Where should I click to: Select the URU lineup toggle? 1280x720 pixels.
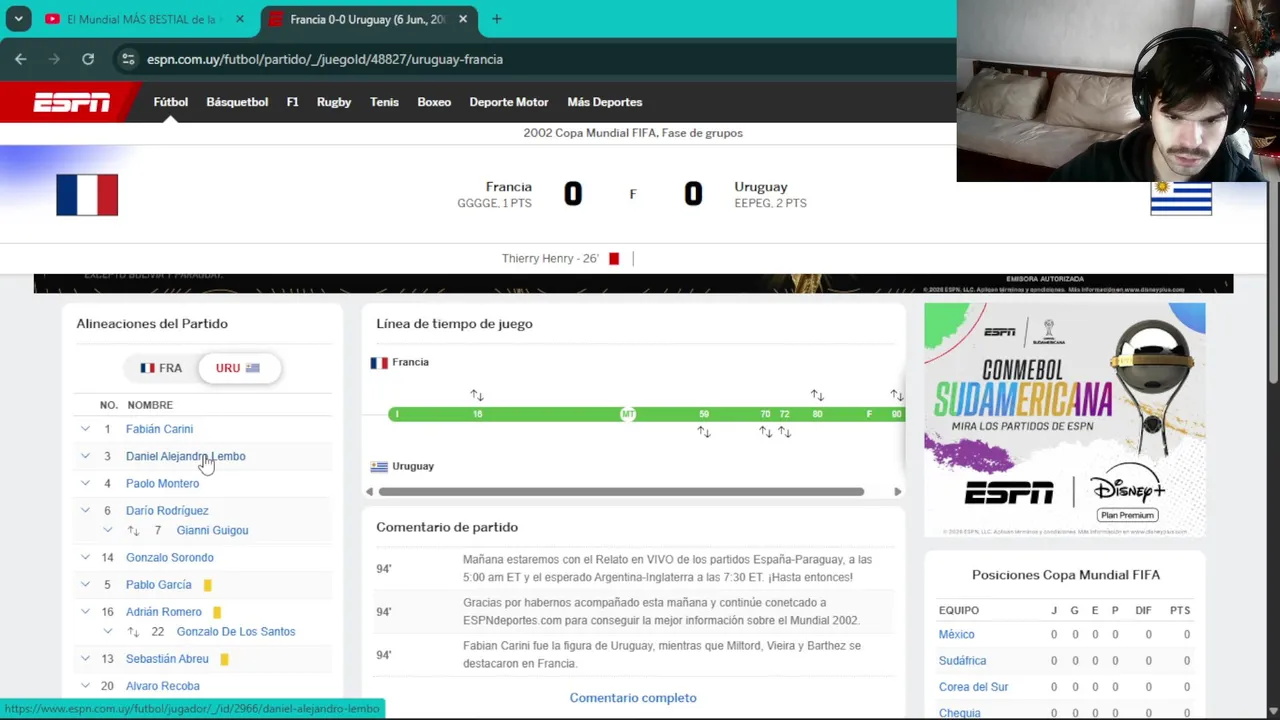pyautogui.click(x=238, y=368)
